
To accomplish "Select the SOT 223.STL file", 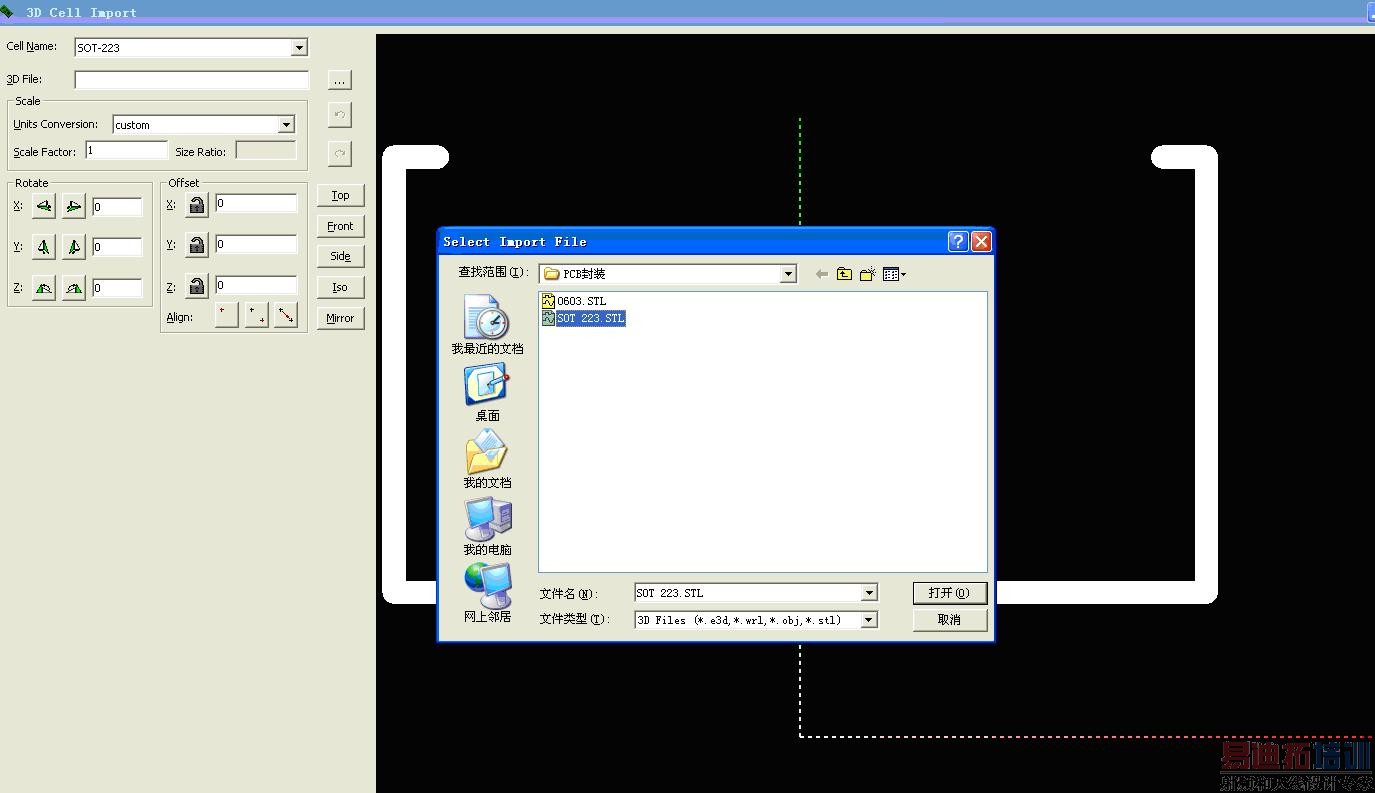I will (583, 318).
